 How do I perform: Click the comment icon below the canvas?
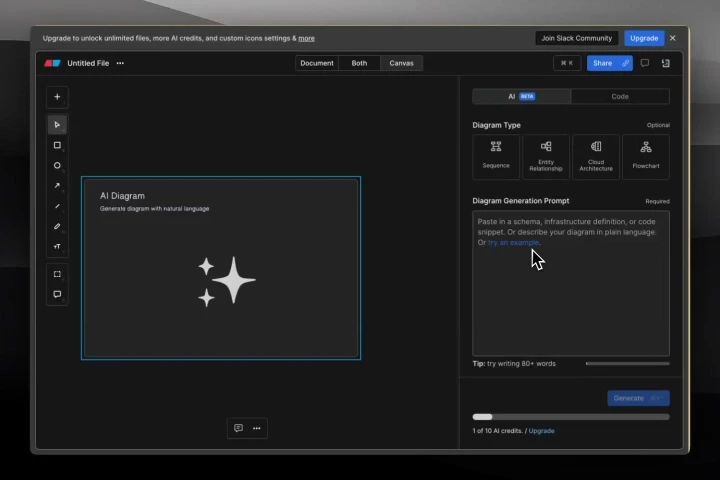(x=238, y=428)
